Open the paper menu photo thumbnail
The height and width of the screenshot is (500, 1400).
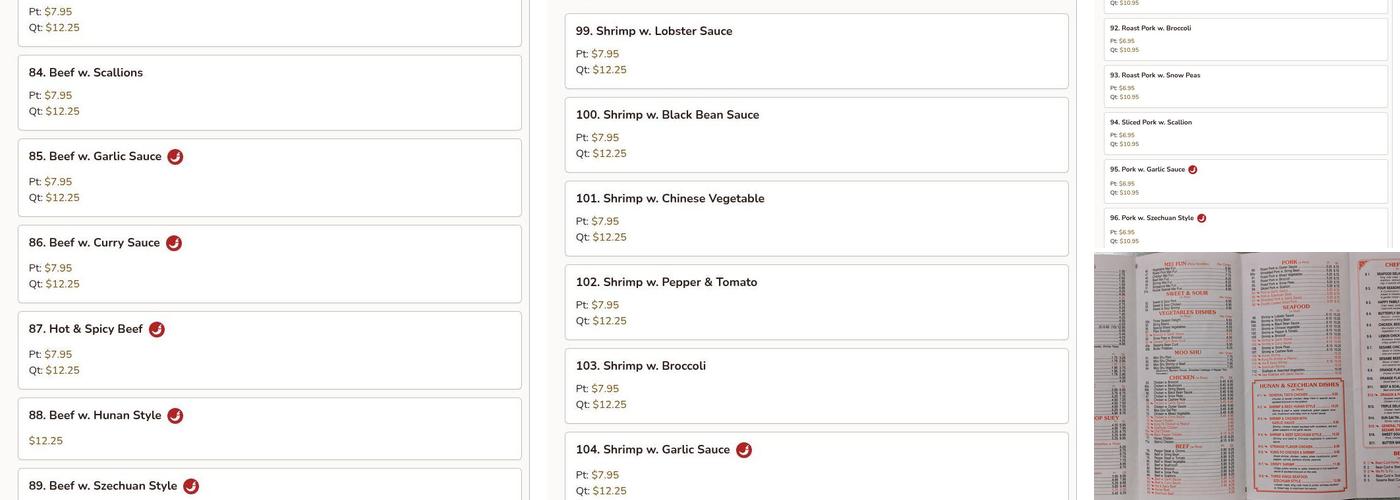(x=1246, y=376)
